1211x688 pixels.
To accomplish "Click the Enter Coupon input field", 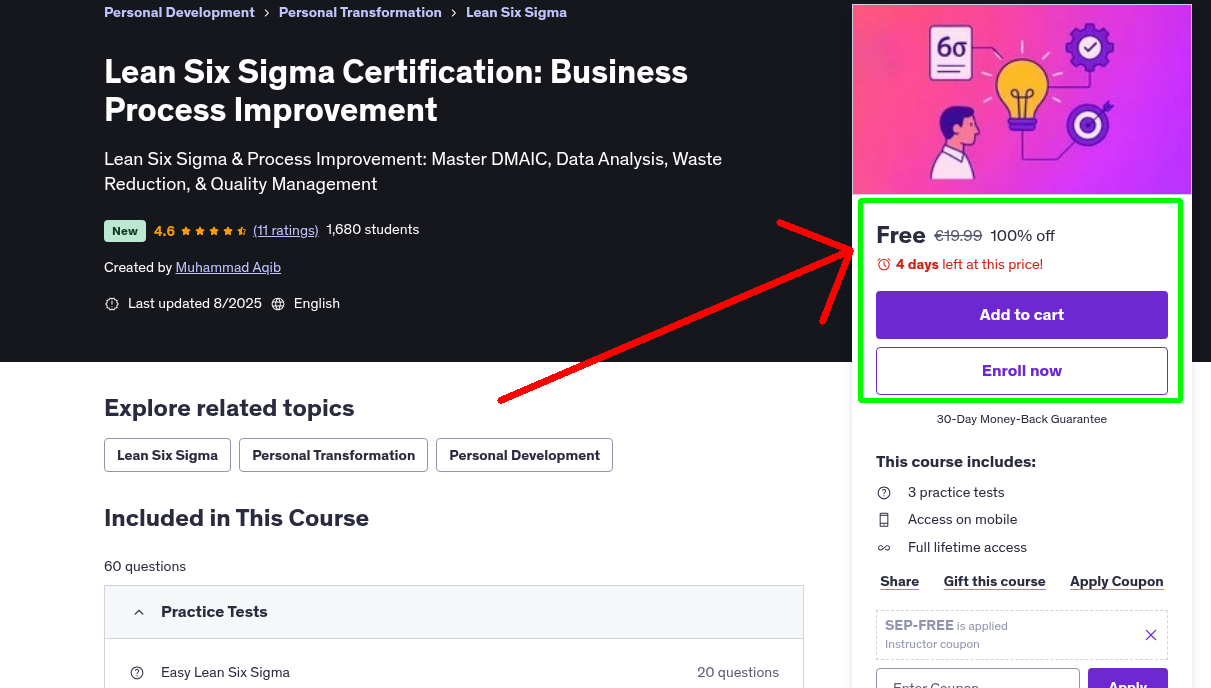I will [x=978, y=678].
